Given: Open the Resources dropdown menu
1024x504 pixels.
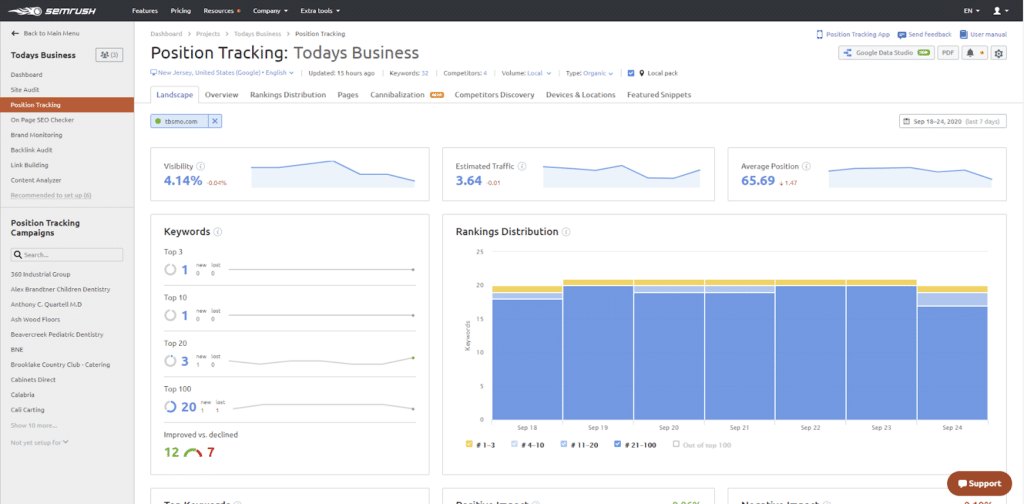Looking at the screenshot, I should [222, 11].
